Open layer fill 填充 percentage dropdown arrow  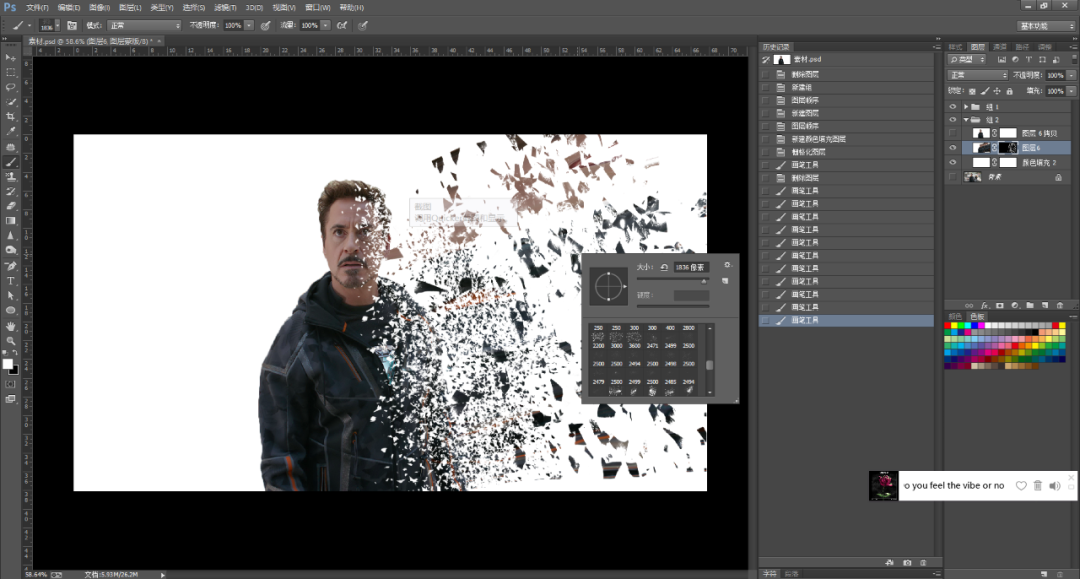coord(1071,91)
